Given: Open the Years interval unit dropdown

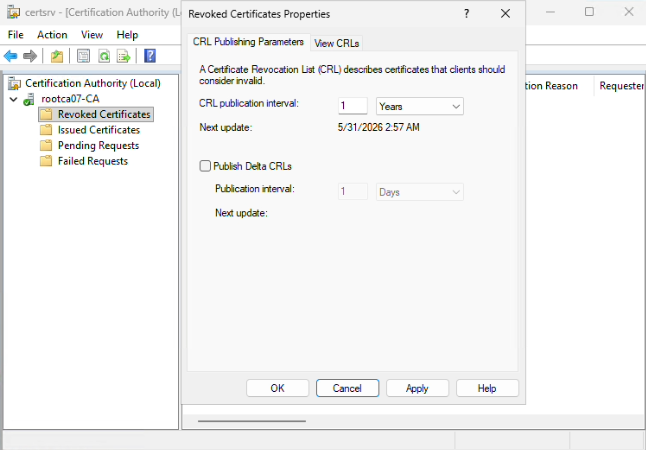Looking at the screenshot, I should [x=419, y=106].
